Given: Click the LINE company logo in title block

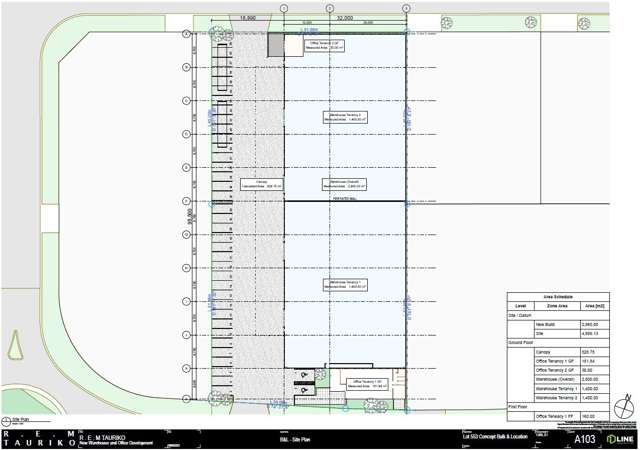Looking at the screenshot, I should coord(621,438).
